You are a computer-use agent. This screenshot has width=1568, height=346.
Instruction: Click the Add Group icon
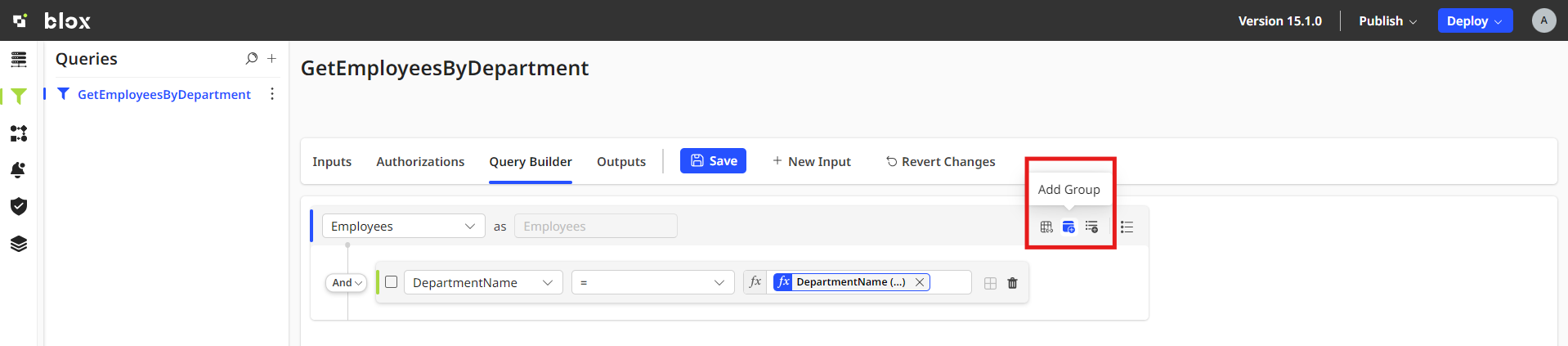tap(1068, 227)
